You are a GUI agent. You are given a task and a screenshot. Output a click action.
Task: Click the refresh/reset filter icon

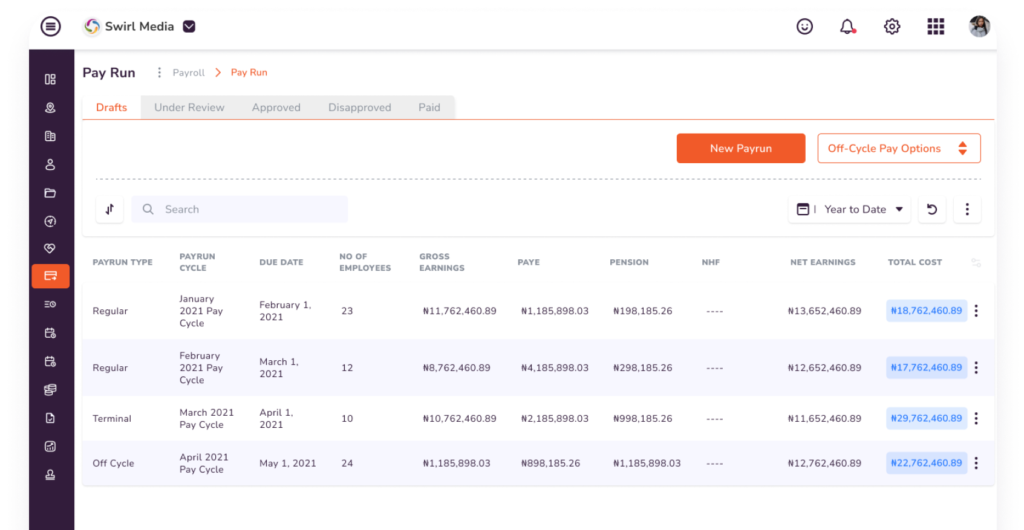pyautogui.click(x=932, y=209)
